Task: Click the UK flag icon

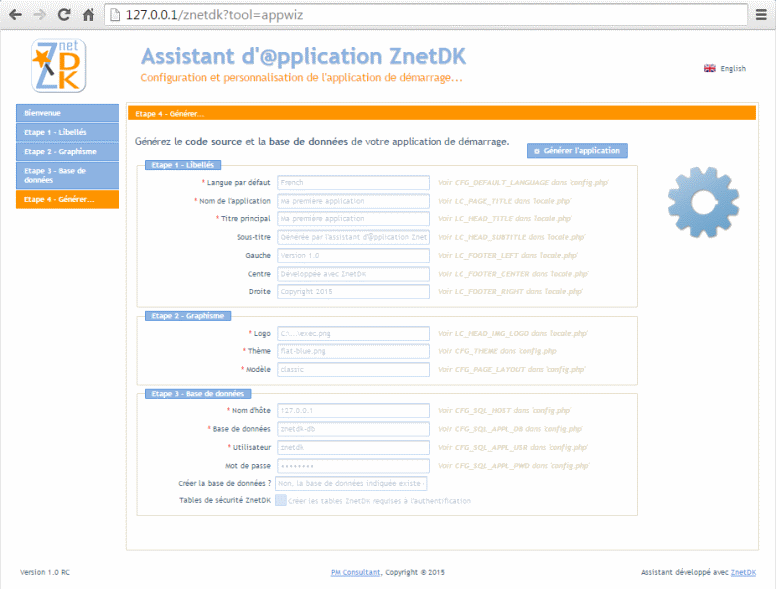Action: 710,68
